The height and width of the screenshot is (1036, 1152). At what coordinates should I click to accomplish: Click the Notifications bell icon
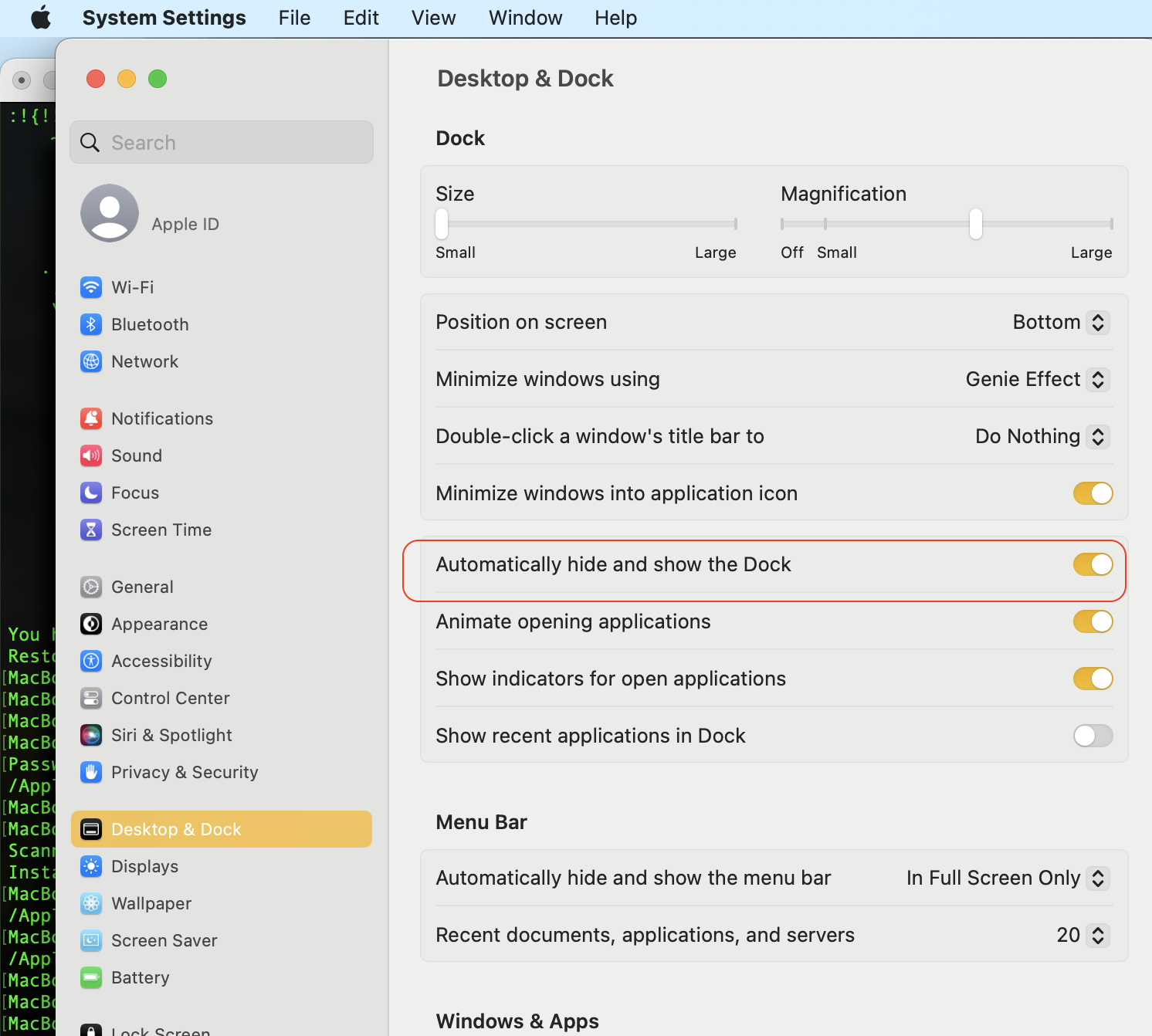pyautogui.click(x=91, y=418)
